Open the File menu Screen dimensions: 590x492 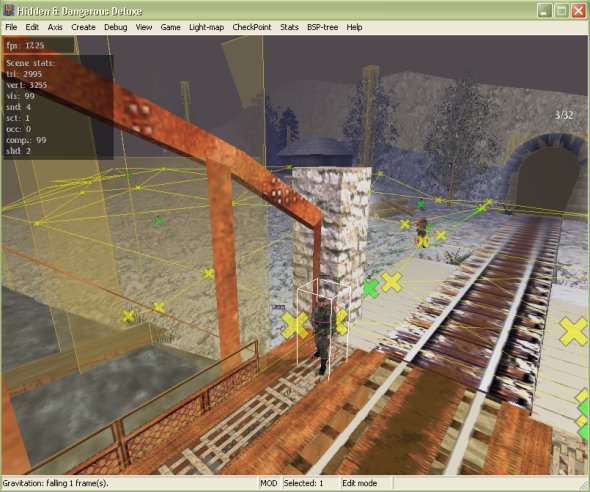tap(11, 27)
